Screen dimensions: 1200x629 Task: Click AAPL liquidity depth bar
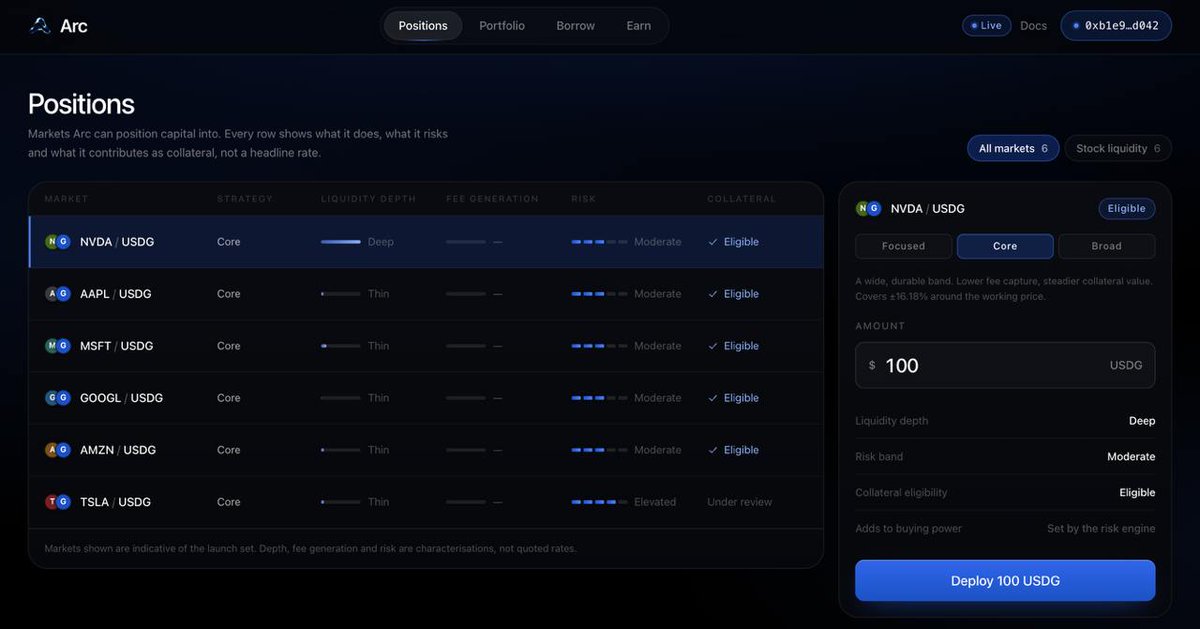341,294
